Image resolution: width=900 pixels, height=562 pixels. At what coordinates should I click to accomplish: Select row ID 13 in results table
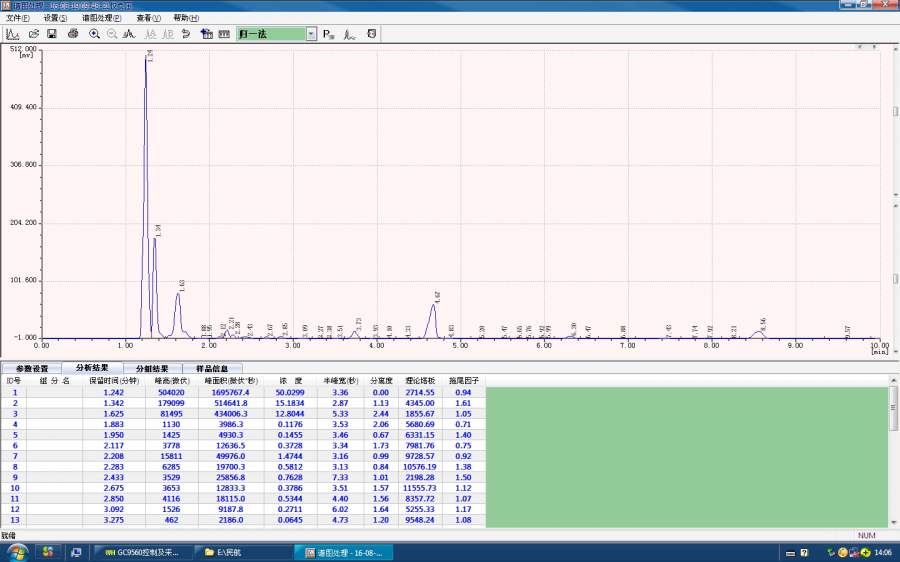[15, 520]
